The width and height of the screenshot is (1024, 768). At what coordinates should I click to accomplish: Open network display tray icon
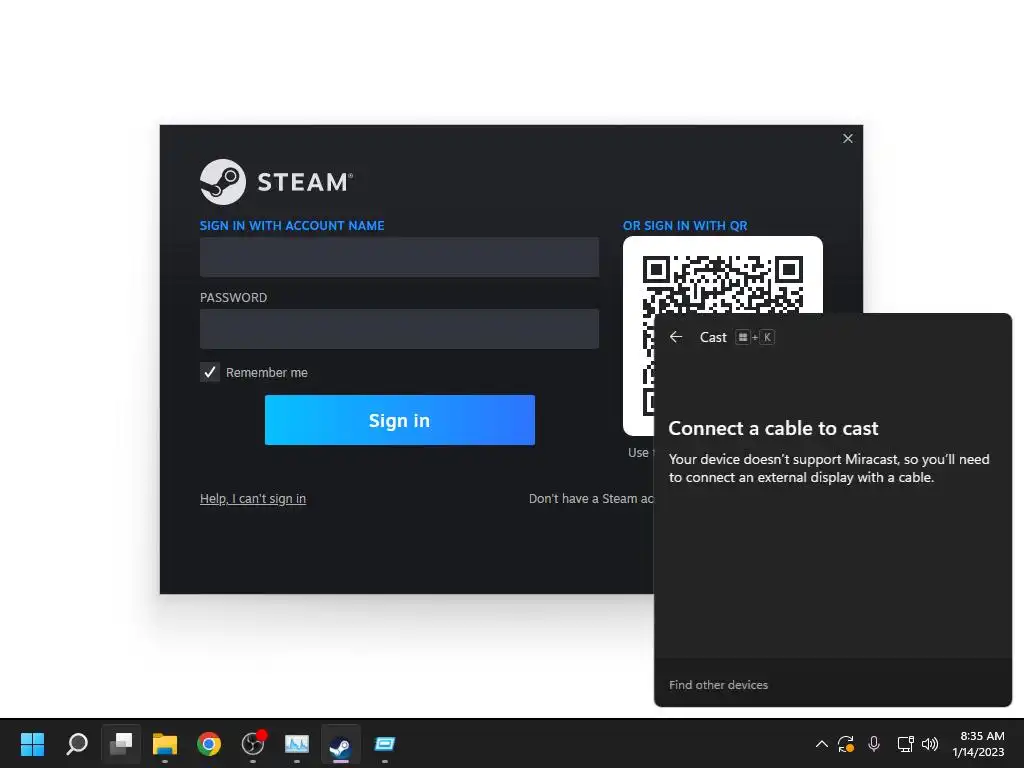(905, 744)
